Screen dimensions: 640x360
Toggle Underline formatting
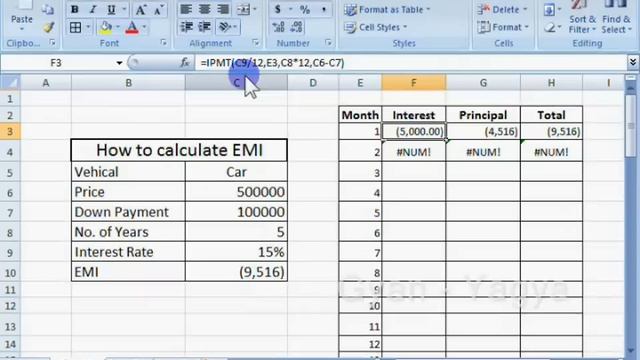pos(111,9)
